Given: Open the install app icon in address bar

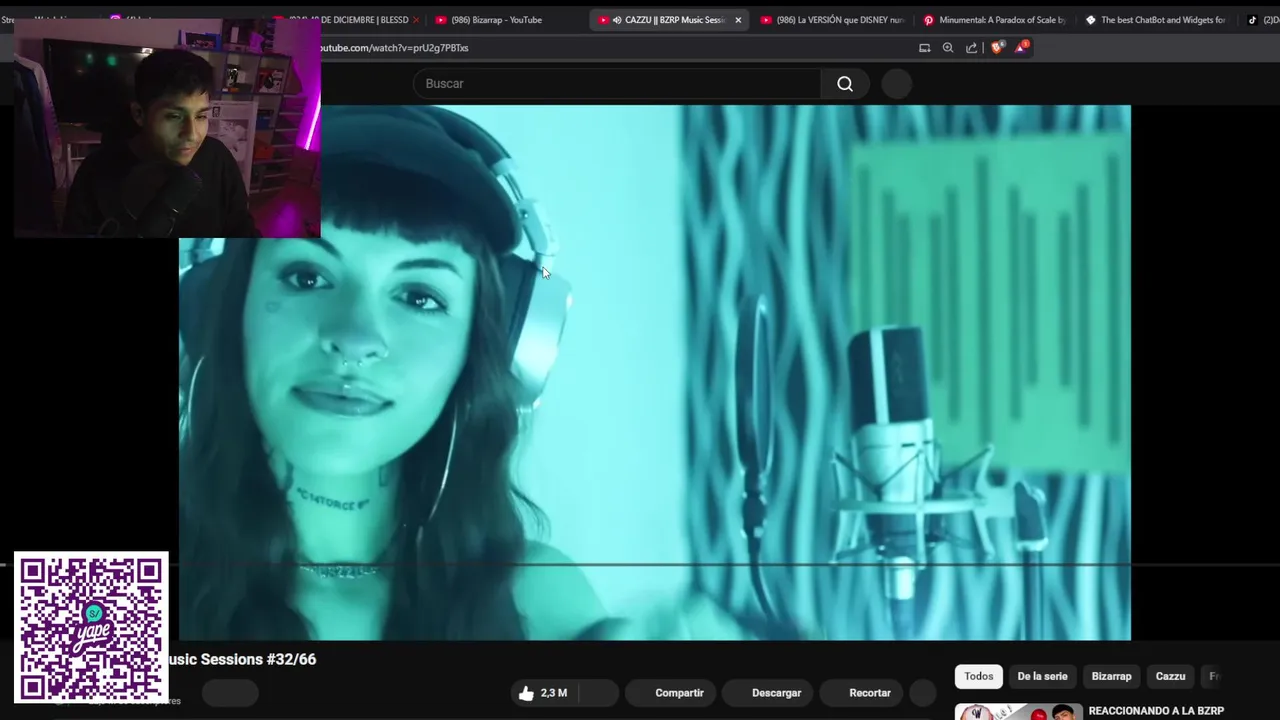Looking at the screenshot, I should click(x=924, y=48).
